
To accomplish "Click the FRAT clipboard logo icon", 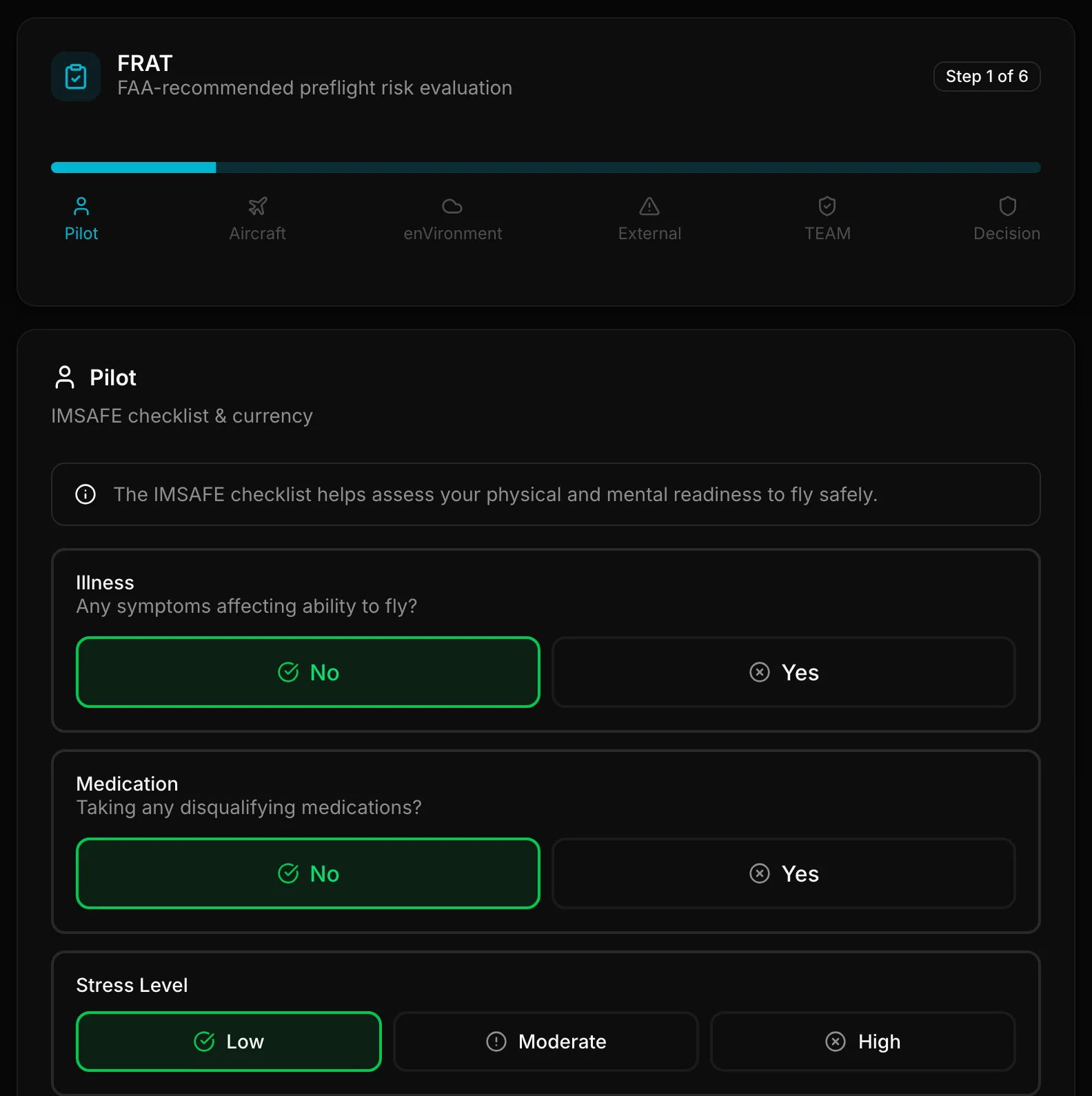I will point(76,77).
